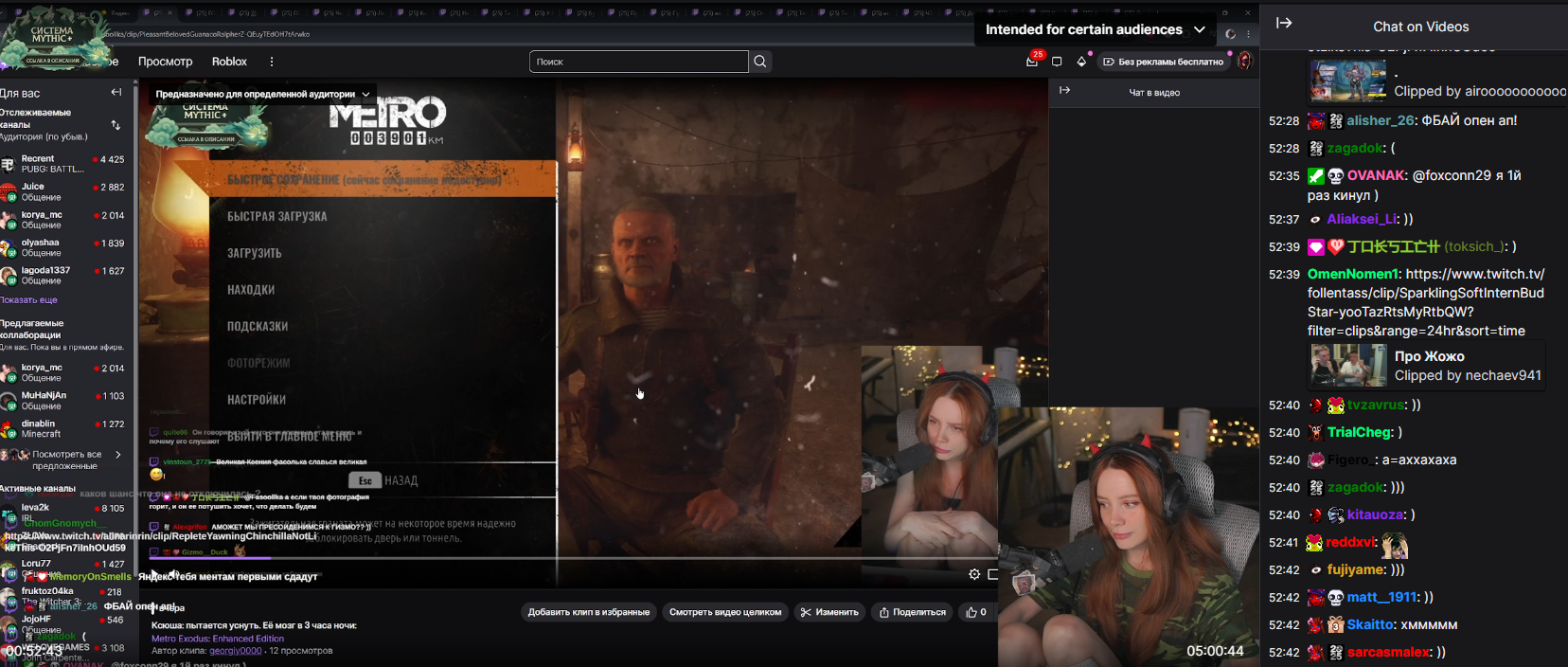Click the sort arrows by followed channels
1568x667 pixels.
(x=116, y=125)
